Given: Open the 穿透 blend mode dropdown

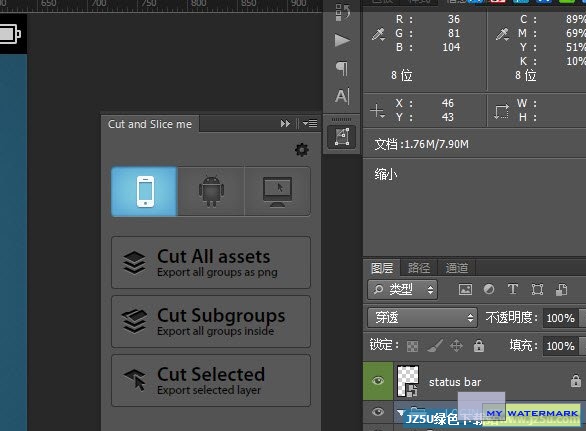Looking at the screenshot, I should [x=422, y=318].
